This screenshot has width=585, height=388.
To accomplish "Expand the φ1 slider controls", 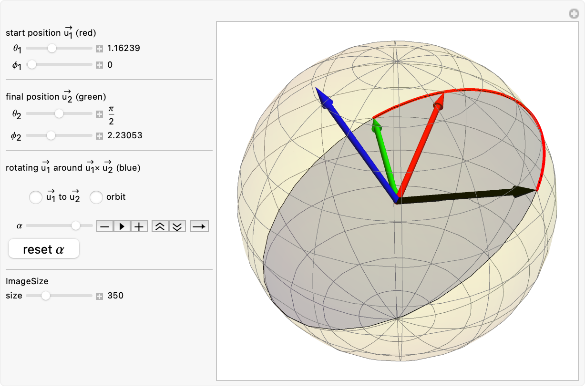I will [x=99, y=65].
